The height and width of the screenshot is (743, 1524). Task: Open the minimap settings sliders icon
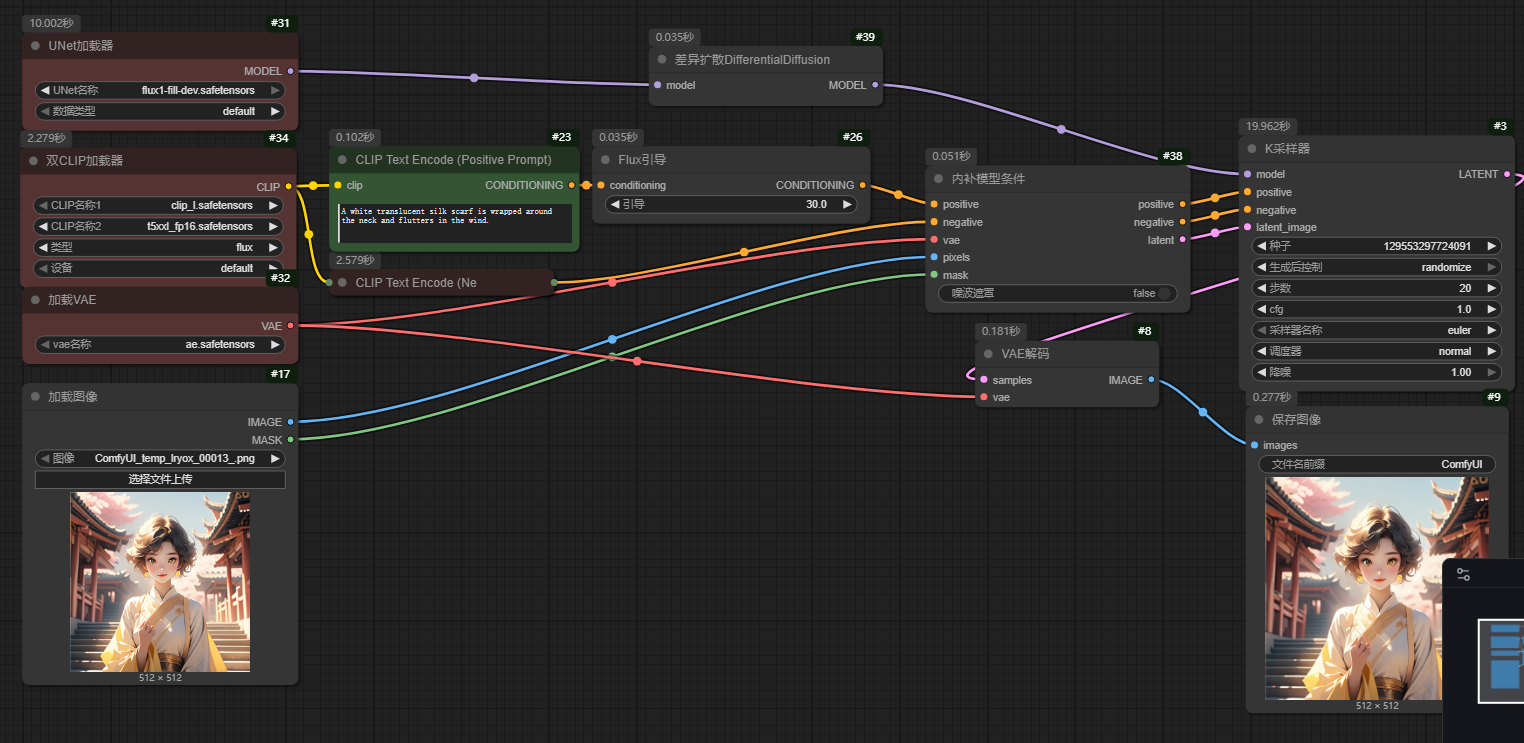(x=1463, y=575)
